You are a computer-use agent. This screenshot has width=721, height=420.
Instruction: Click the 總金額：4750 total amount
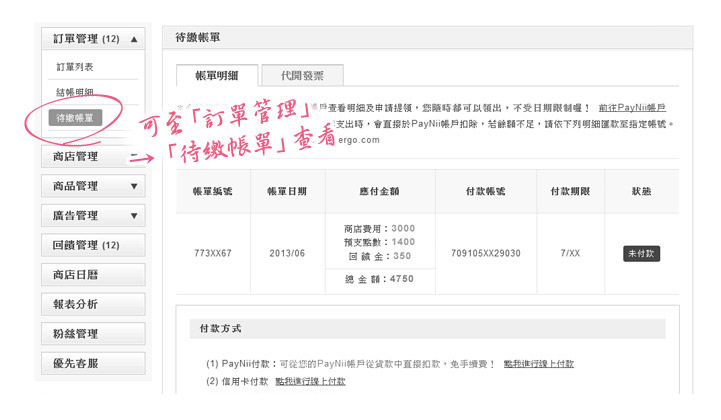pos(379,279)
